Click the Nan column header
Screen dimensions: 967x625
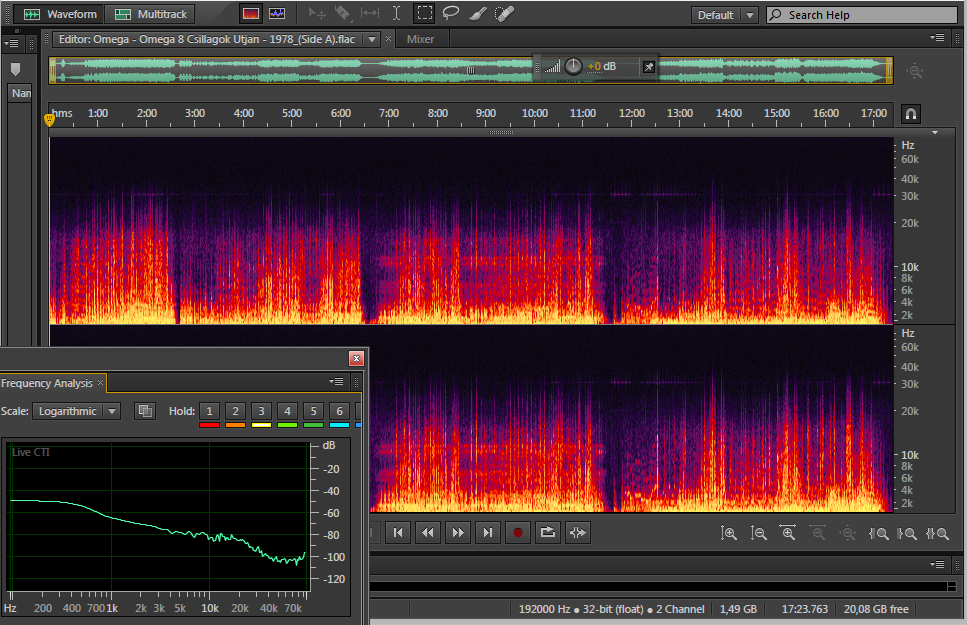pos(21,93)
